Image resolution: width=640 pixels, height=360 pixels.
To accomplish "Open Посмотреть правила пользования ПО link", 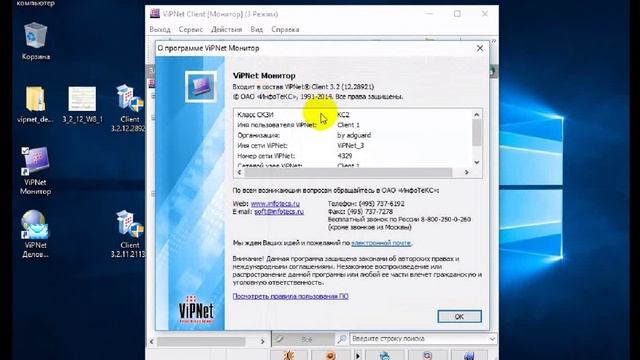I will [290, 296].
